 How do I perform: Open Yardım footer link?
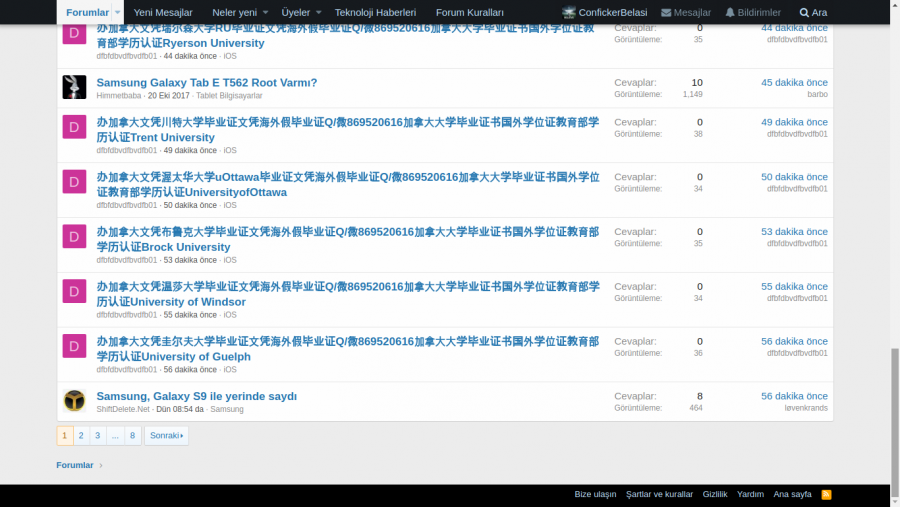[750, 494]
